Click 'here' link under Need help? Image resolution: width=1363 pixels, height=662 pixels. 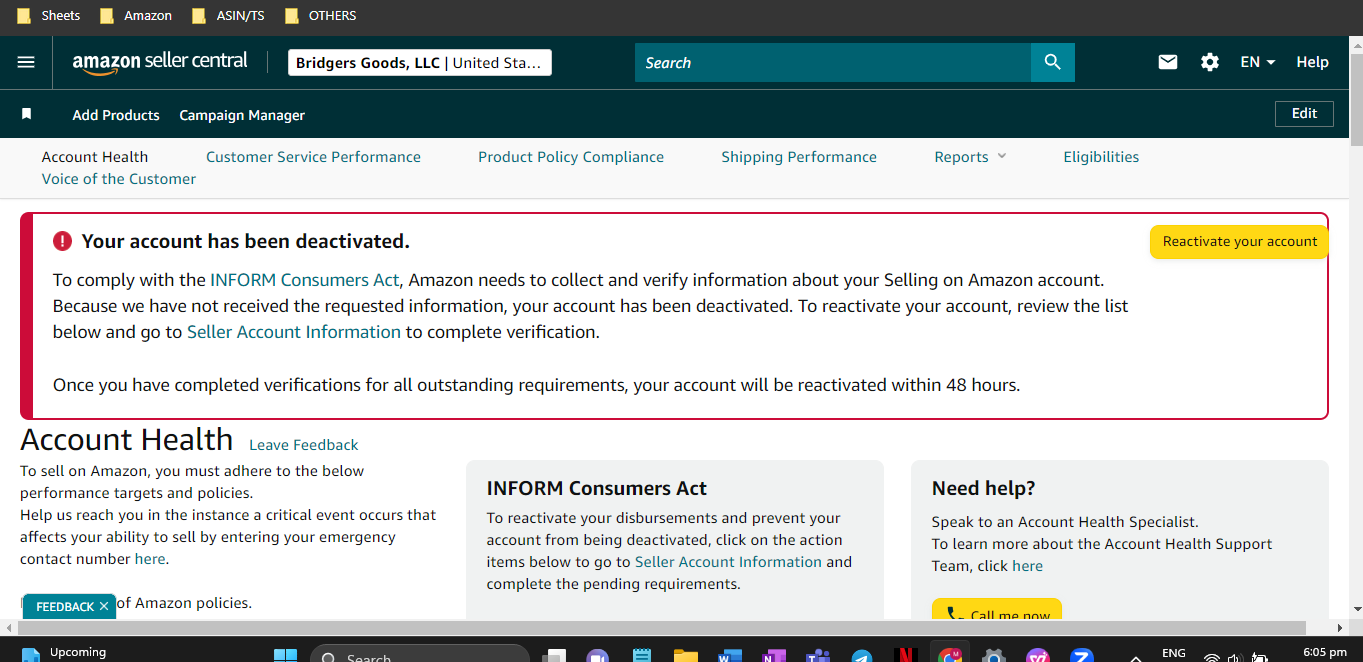coord(1027,566)
